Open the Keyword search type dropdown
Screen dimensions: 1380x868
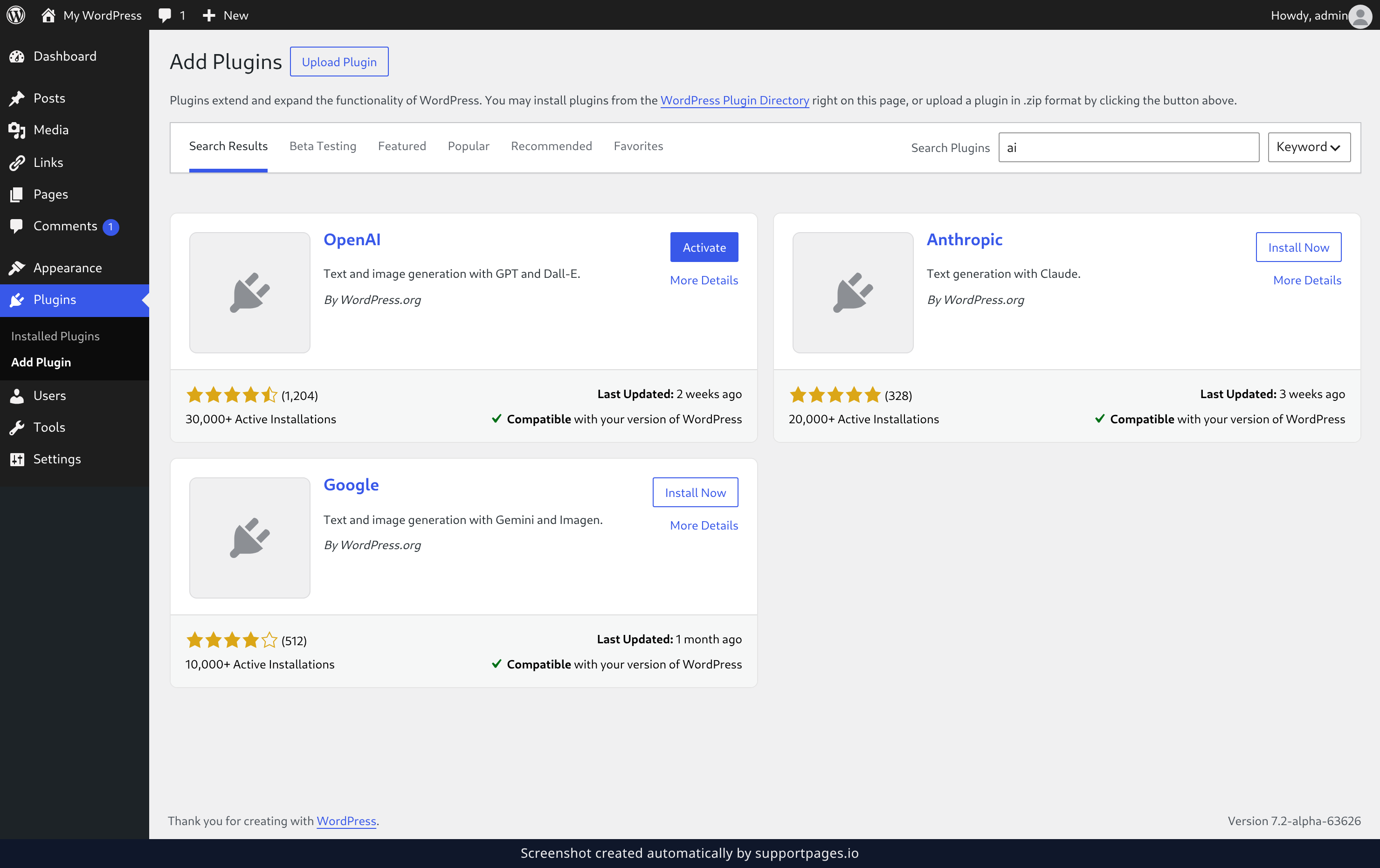[1309, 147]
